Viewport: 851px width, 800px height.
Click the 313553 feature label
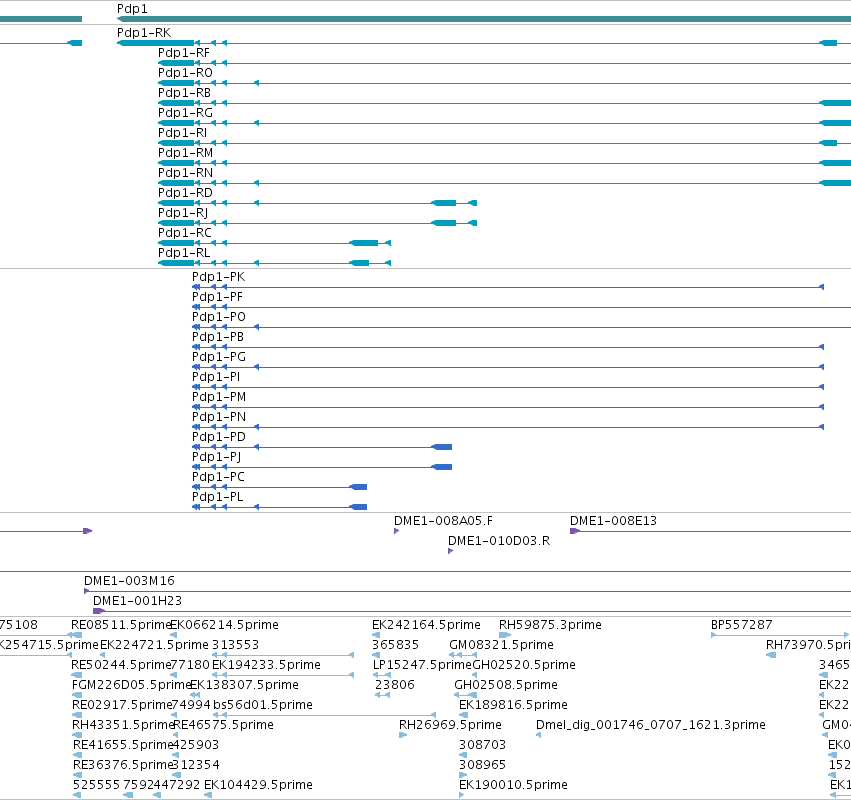pyautogui.click(x=235, y=645)
